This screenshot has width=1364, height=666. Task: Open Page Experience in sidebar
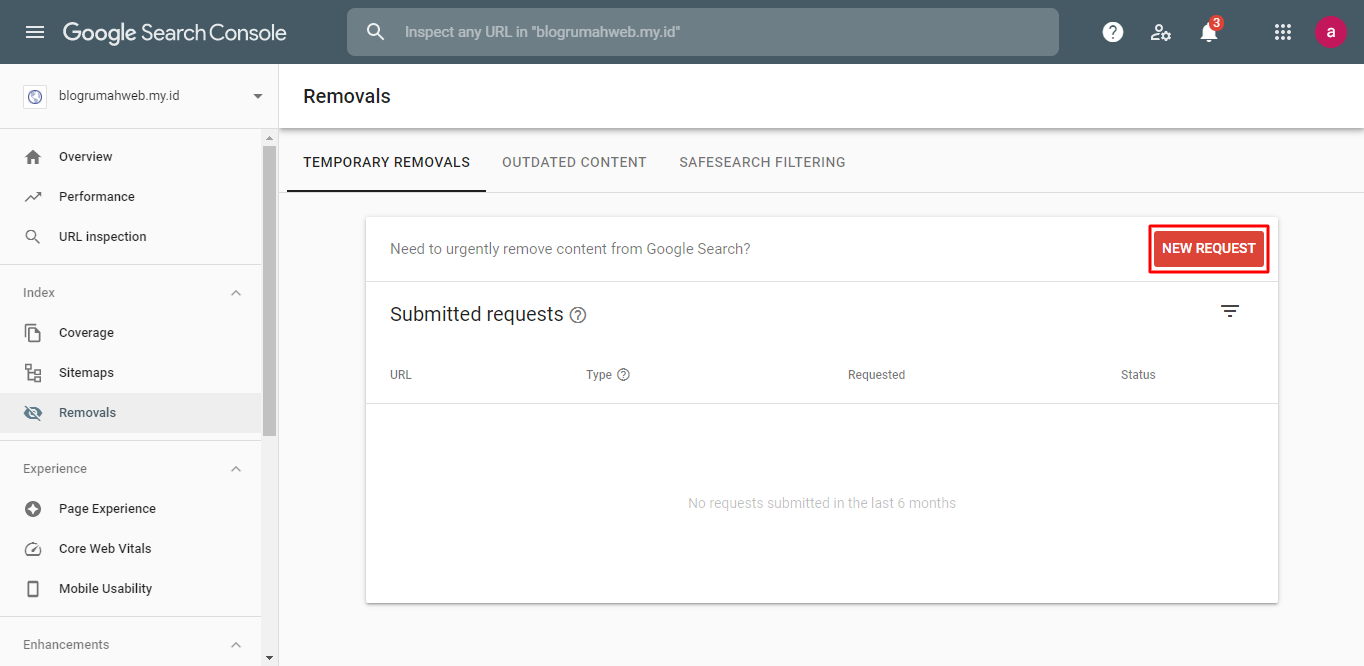click(131, 509)
